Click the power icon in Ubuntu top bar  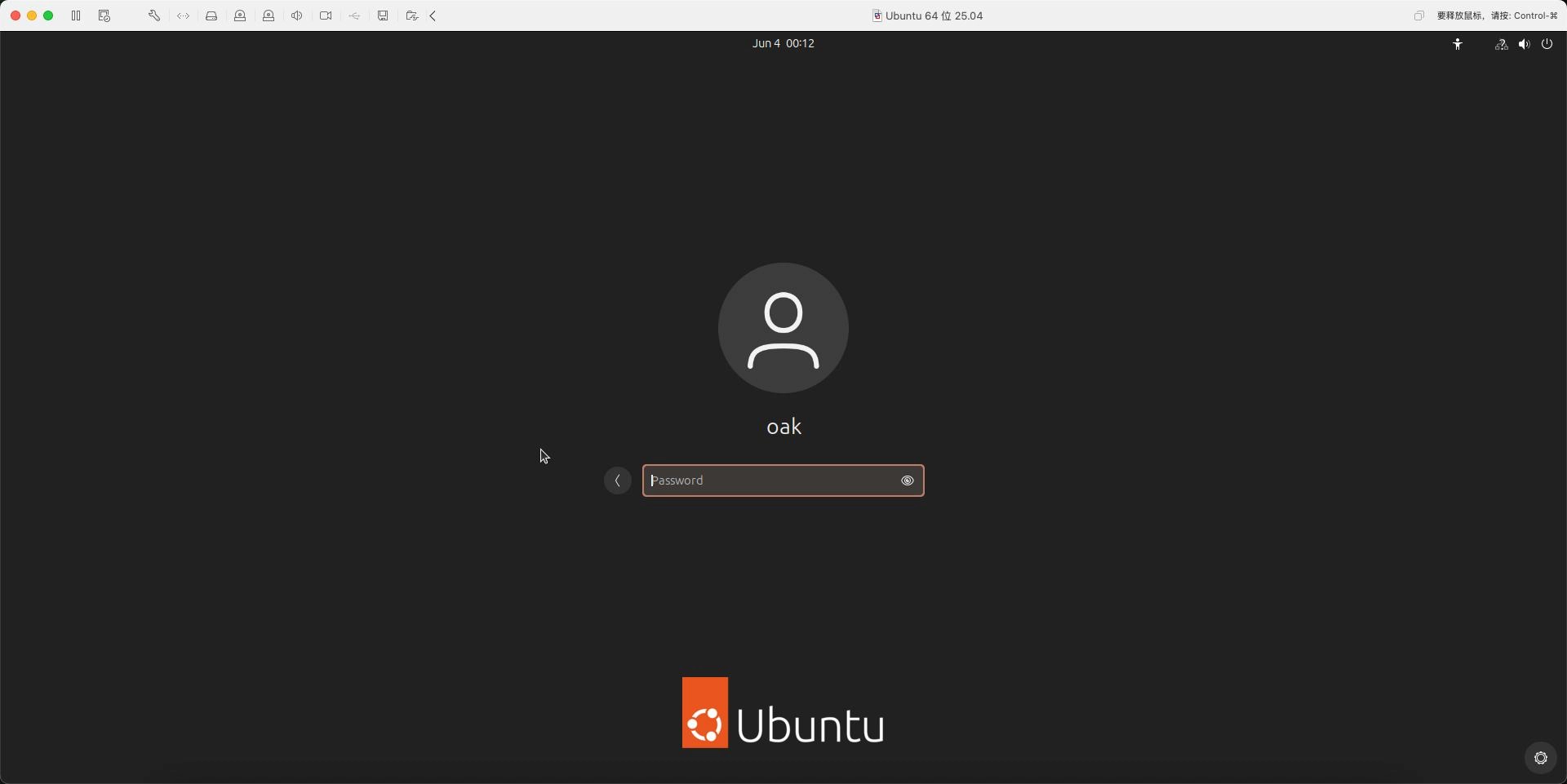click(x=1547, y=44)
